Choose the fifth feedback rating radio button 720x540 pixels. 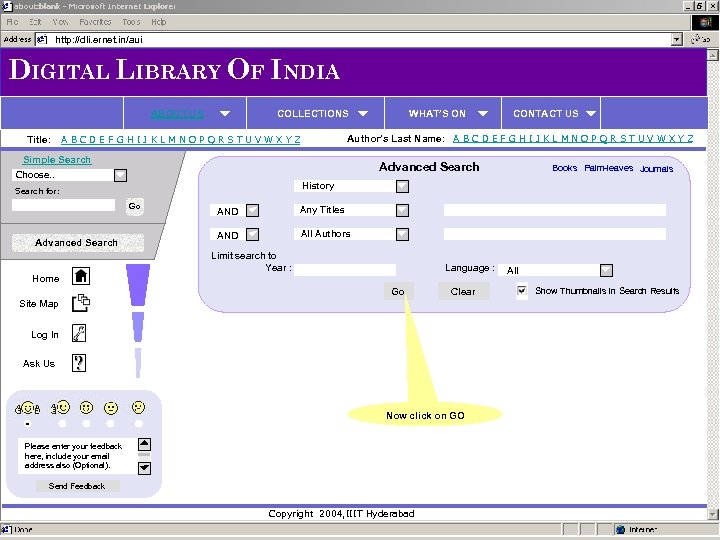(x=138, y=424)
